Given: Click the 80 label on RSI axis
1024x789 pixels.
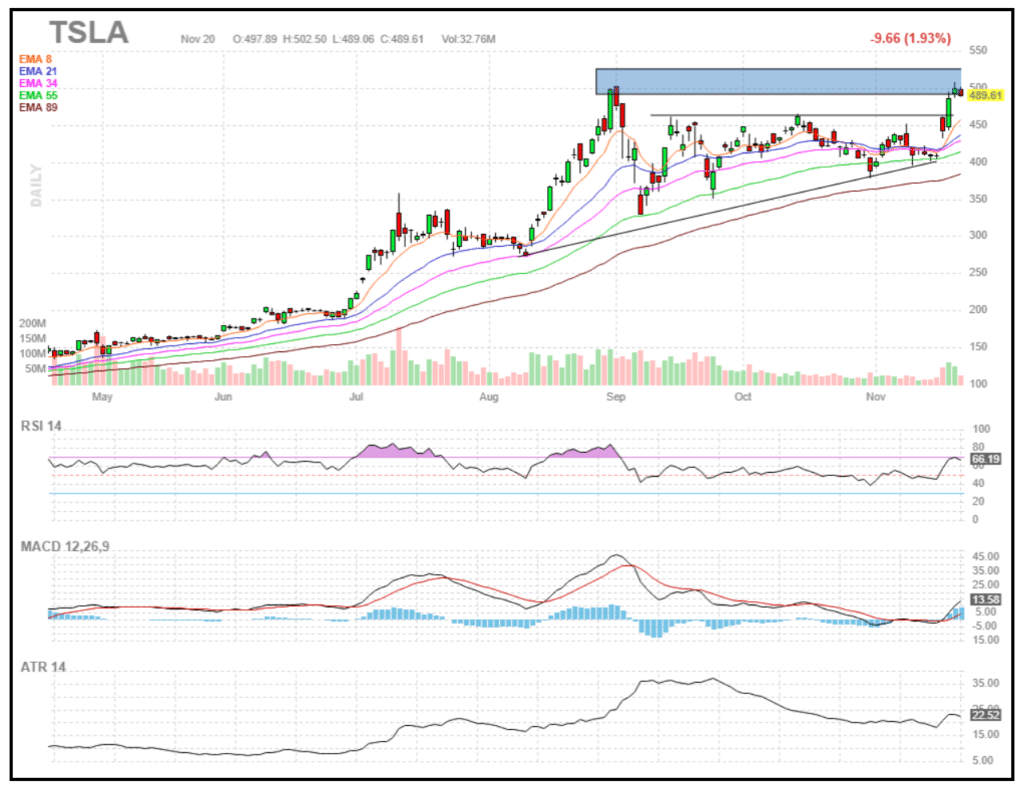Looking at the screenshot, I should [978, 447].
